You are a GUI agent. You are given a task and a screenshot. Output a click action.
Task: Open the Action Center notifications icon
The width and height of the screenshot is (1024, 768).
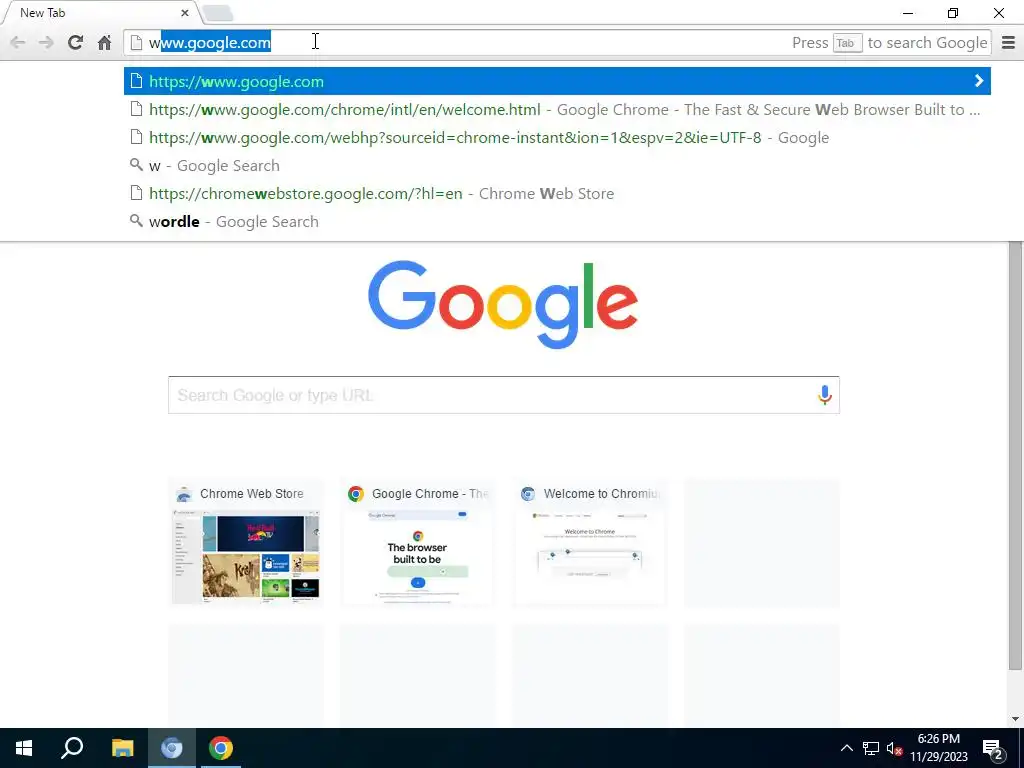pos(993,748)
